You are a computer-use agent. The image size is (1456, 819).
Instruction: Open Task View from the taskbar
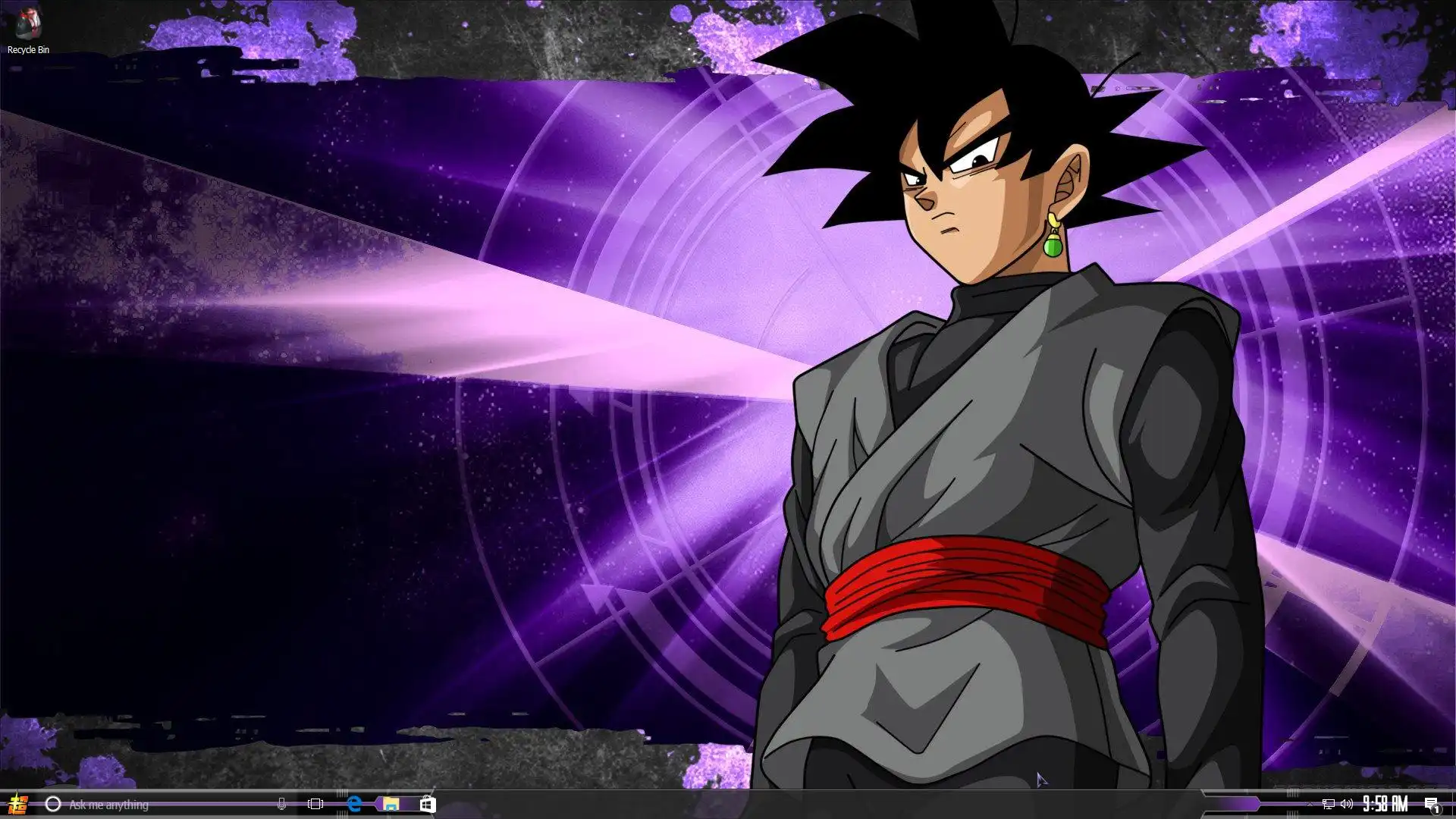315,804
